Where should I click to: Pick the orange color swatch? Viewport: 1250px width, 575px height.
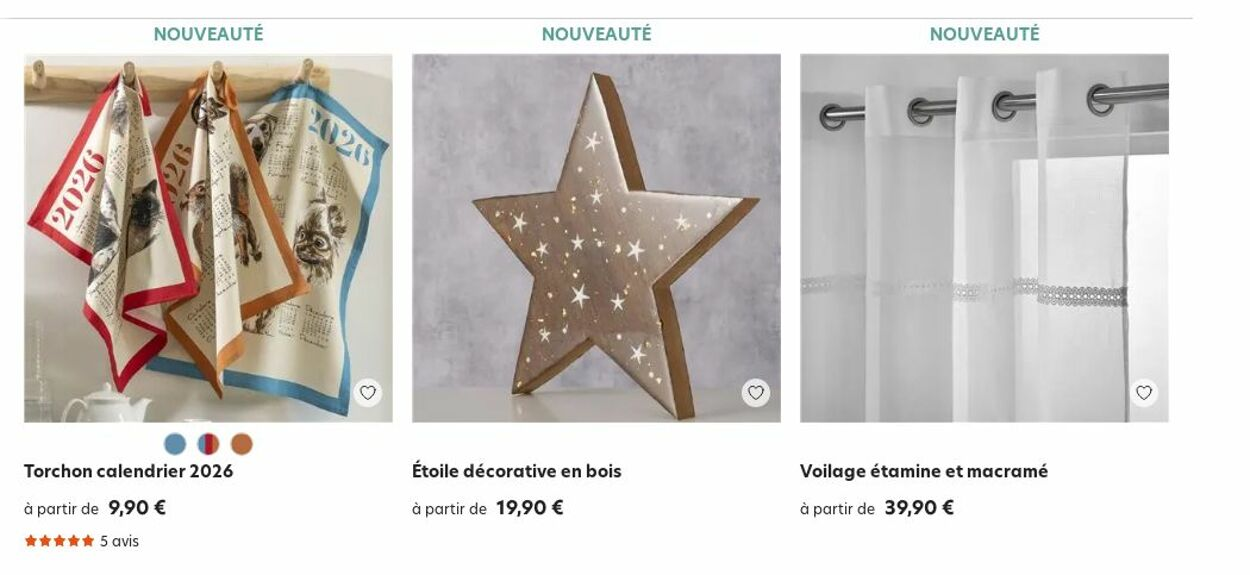[242, 444]
